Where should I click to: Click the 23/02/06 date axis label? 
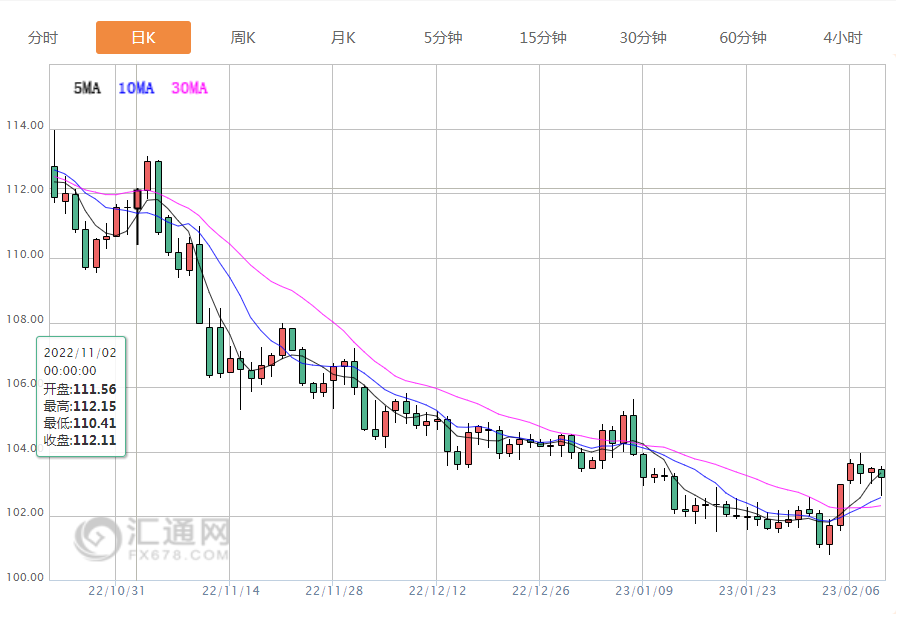click(x=850, y=591)
